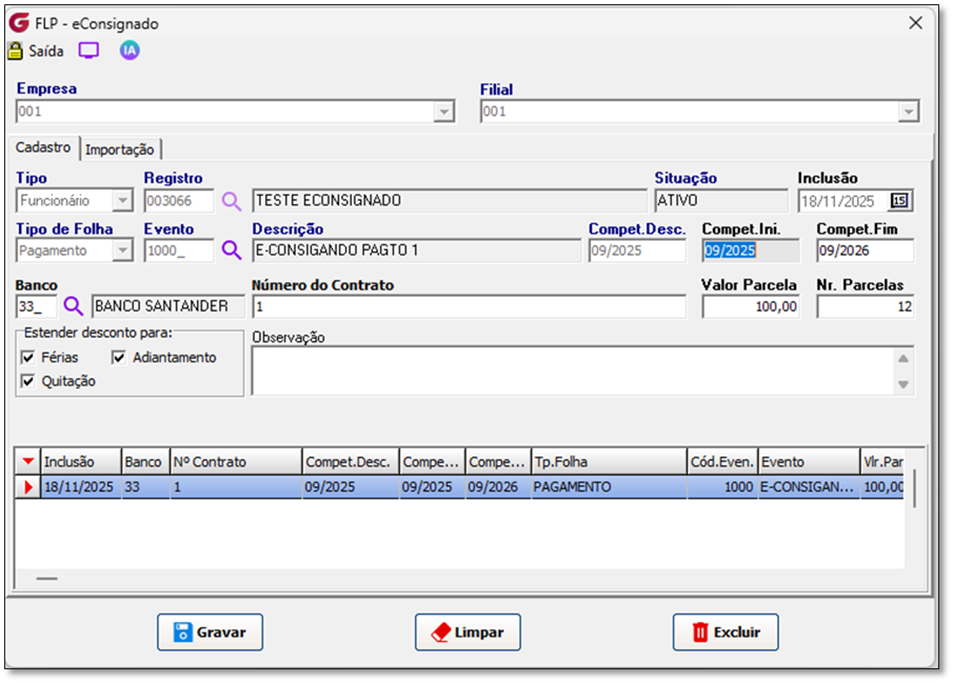Click the Gravar button
Screen dimensions: 953x683
tap(210, 632)
